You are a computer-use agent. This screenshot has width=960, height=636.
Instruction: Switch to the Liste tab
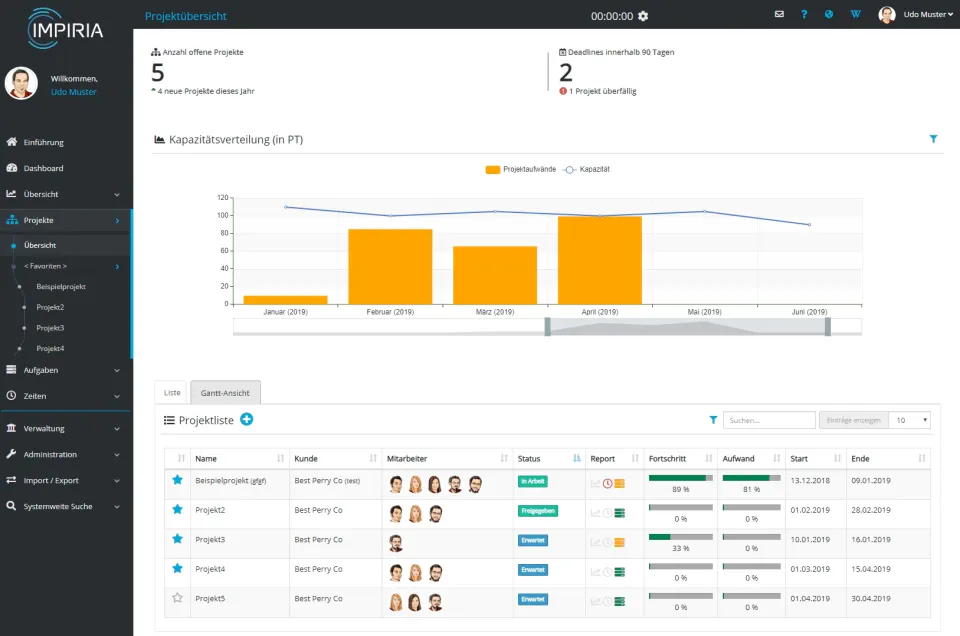[172, 392]
